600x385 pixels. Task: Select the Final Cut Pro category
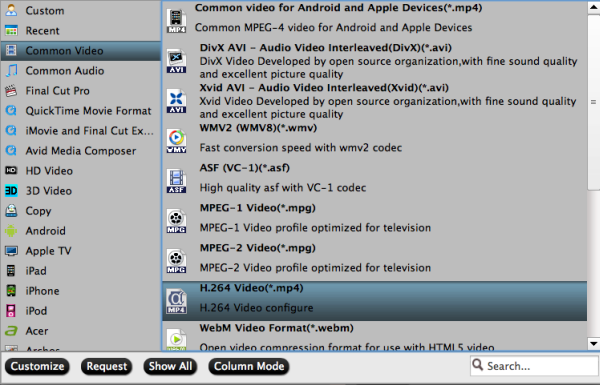[81, 91]
